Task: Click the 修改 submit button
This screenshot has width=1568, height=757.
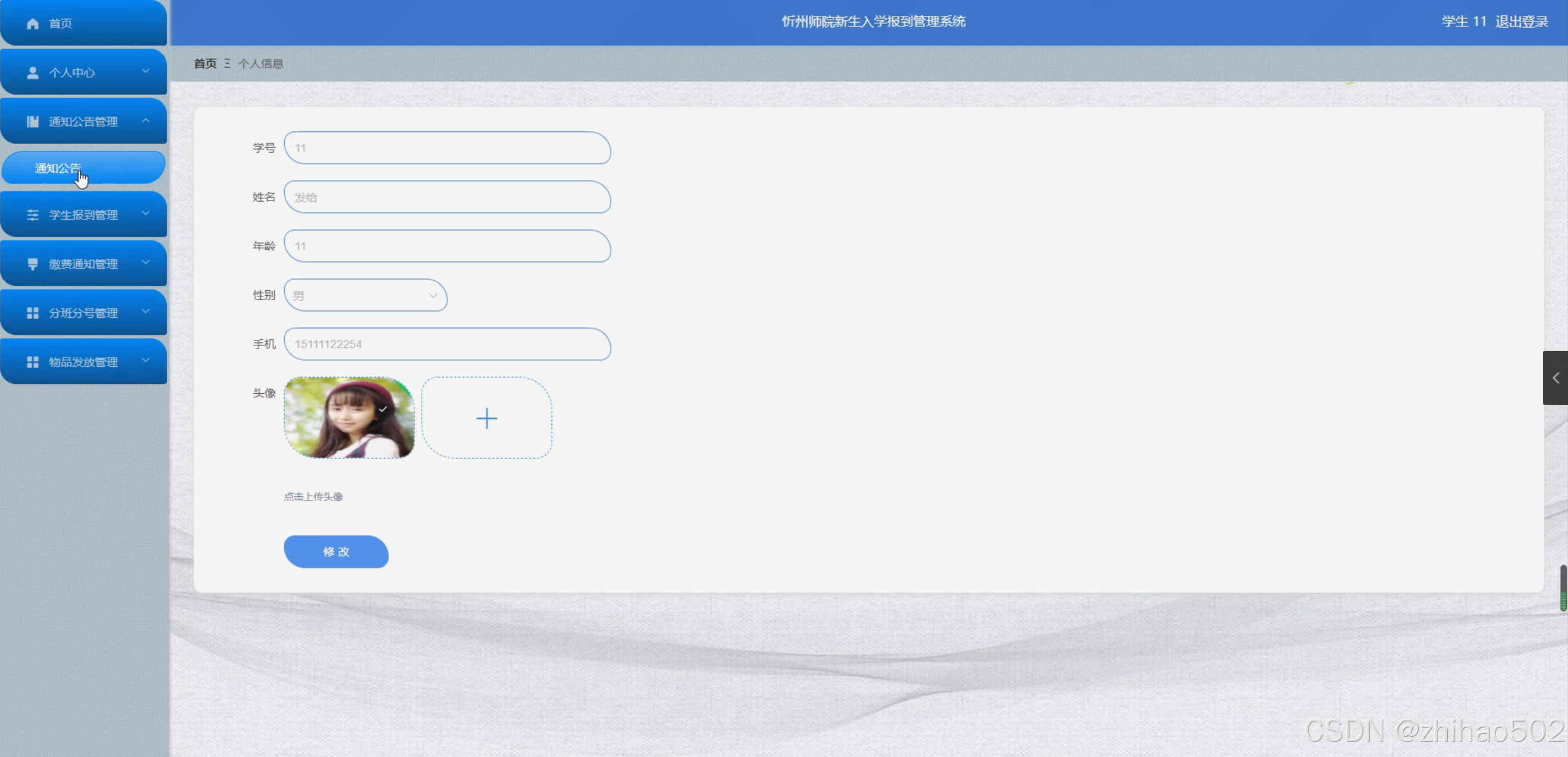Action: click(x=336, y=551)
